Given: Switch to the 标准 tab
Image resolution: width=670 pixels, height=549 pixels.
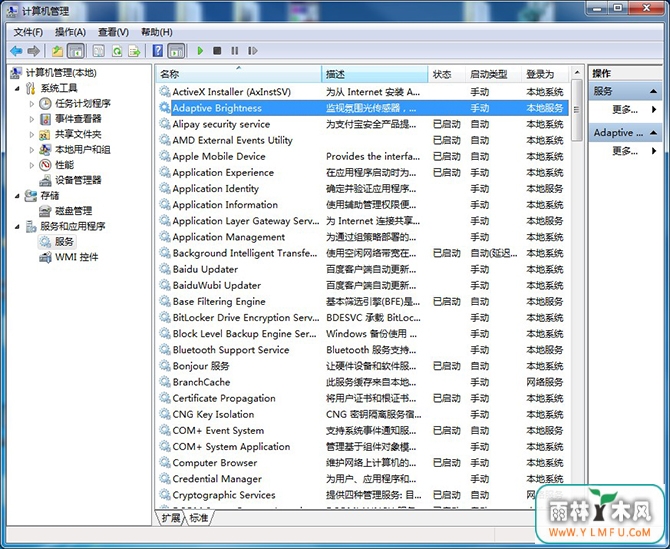Looking at the screenshot, I should coord(199,518).
